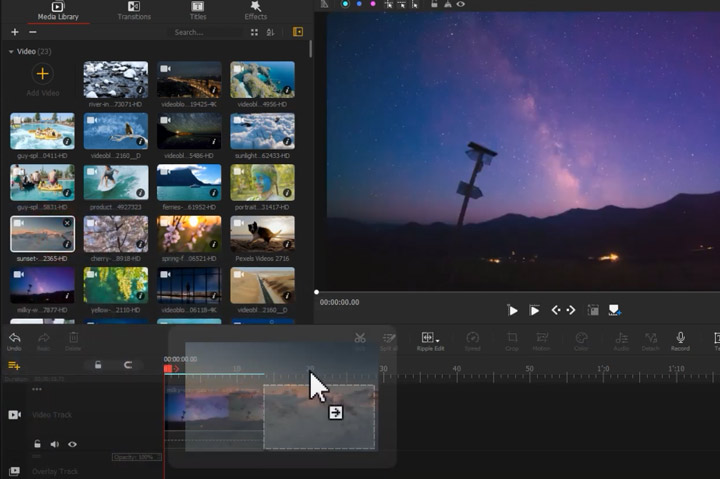This screenshot has width=720, height=479.
Task: Open the video track options ellipsis
Action: [x=37, y=389]
